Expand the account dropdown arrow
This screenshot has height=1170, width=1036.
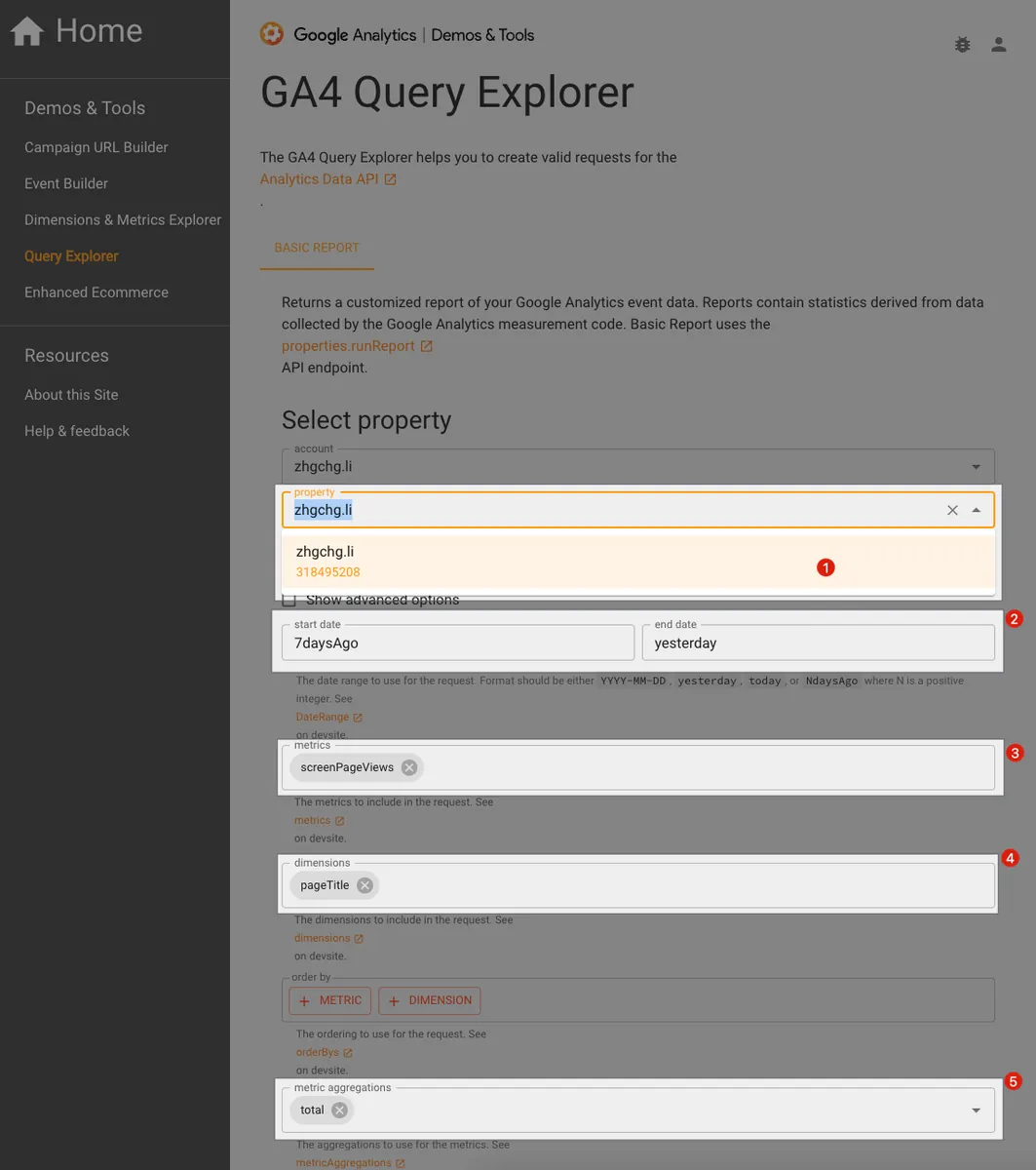[976, 467]
